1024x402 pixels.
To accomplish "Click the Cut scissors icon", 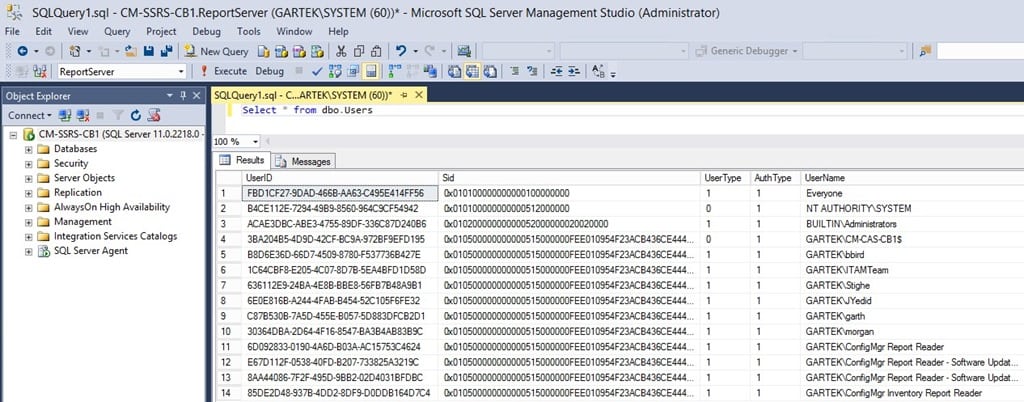I will point(342,51).
